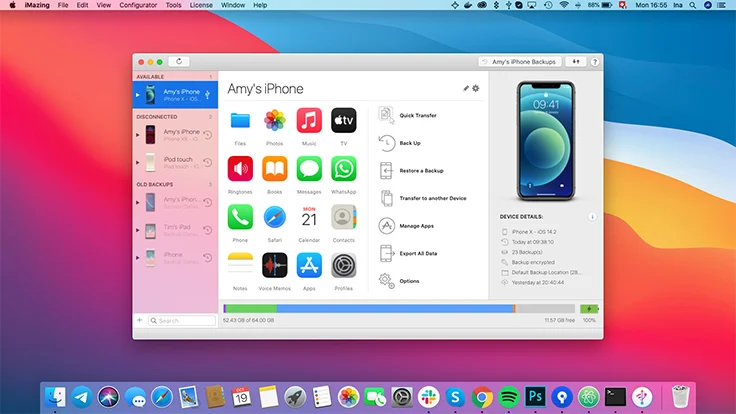Click the Safari compass icon

click(x=275, y=217)
